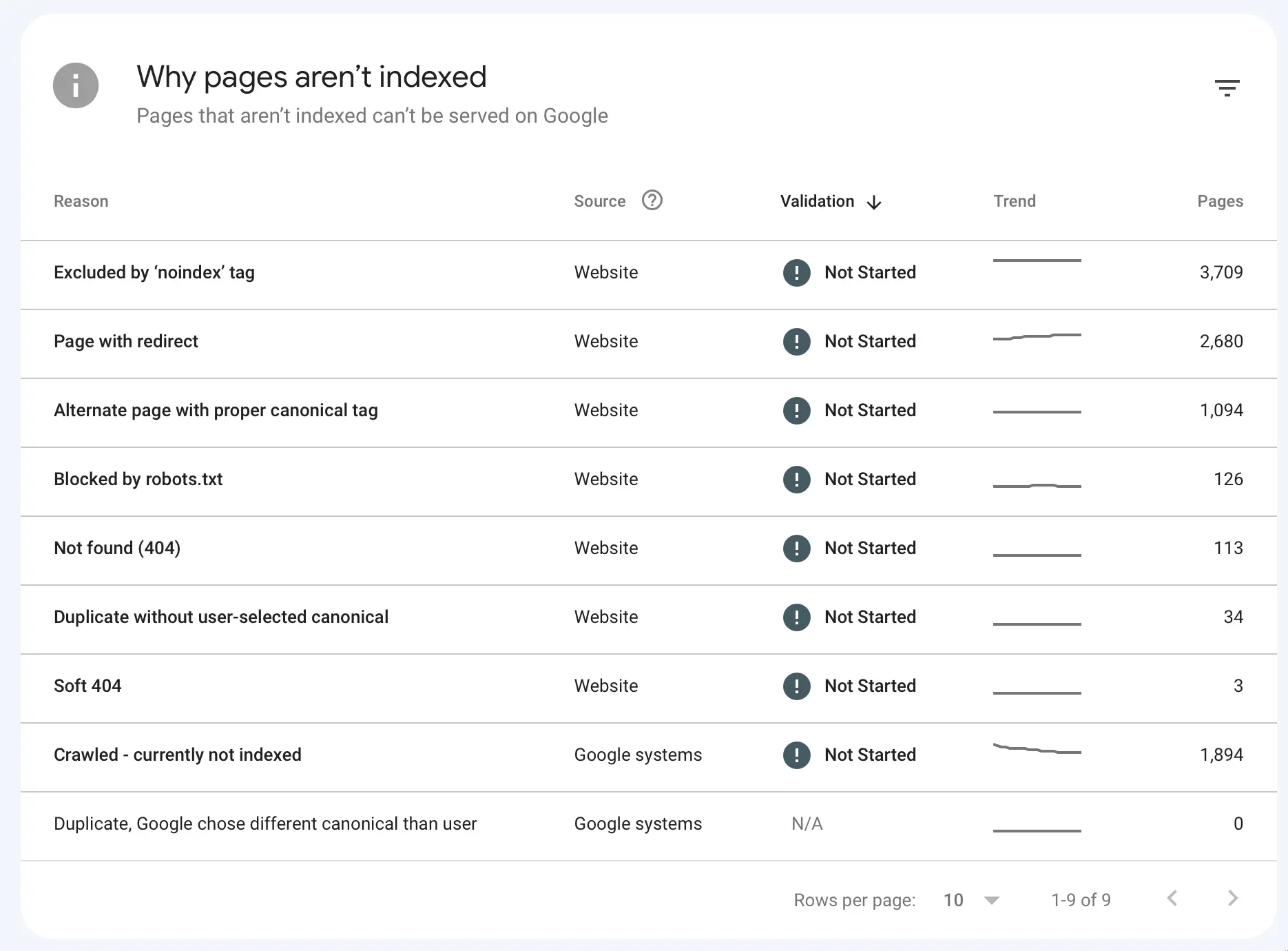Click the info icon beside the title

coord(76,85)
